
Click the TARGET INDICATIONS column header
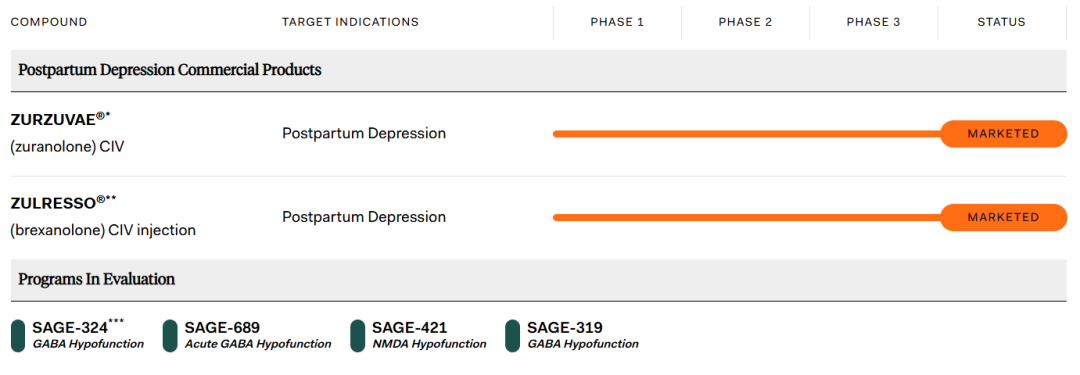[351, 22]
